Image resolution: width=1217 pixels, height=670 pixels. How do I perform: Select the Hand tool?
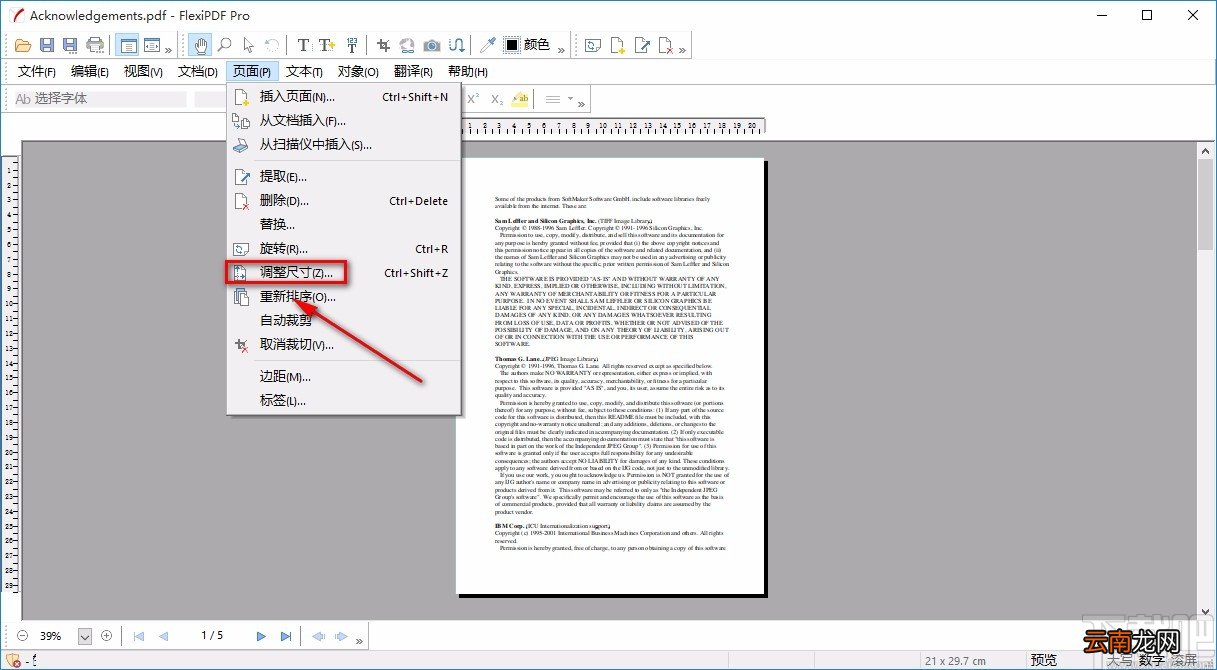tap(200, 45)
